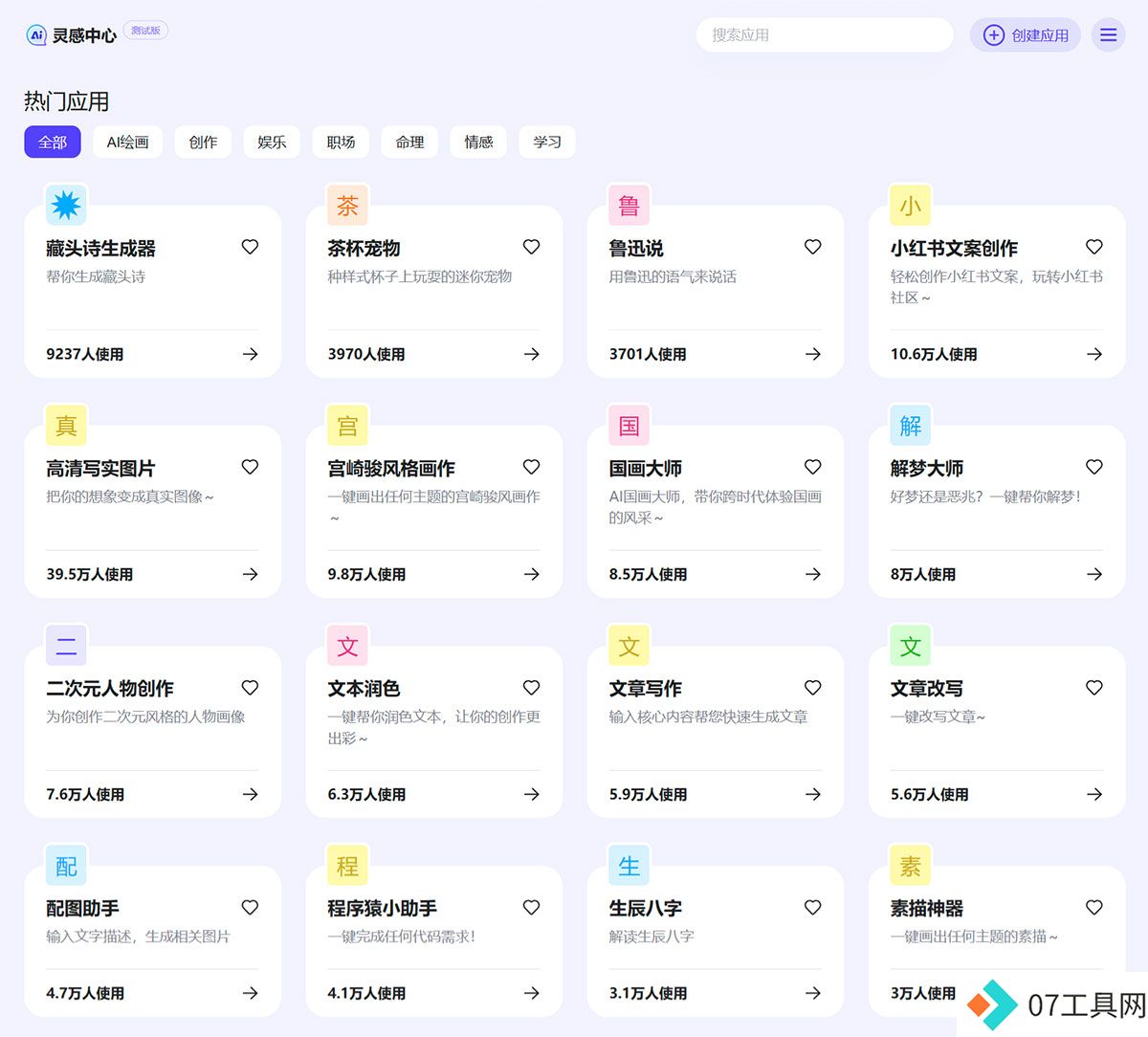Click description 输入文字描述，生成相关图片
This screenshot has height=1037, width=1148.
point(138,937)
